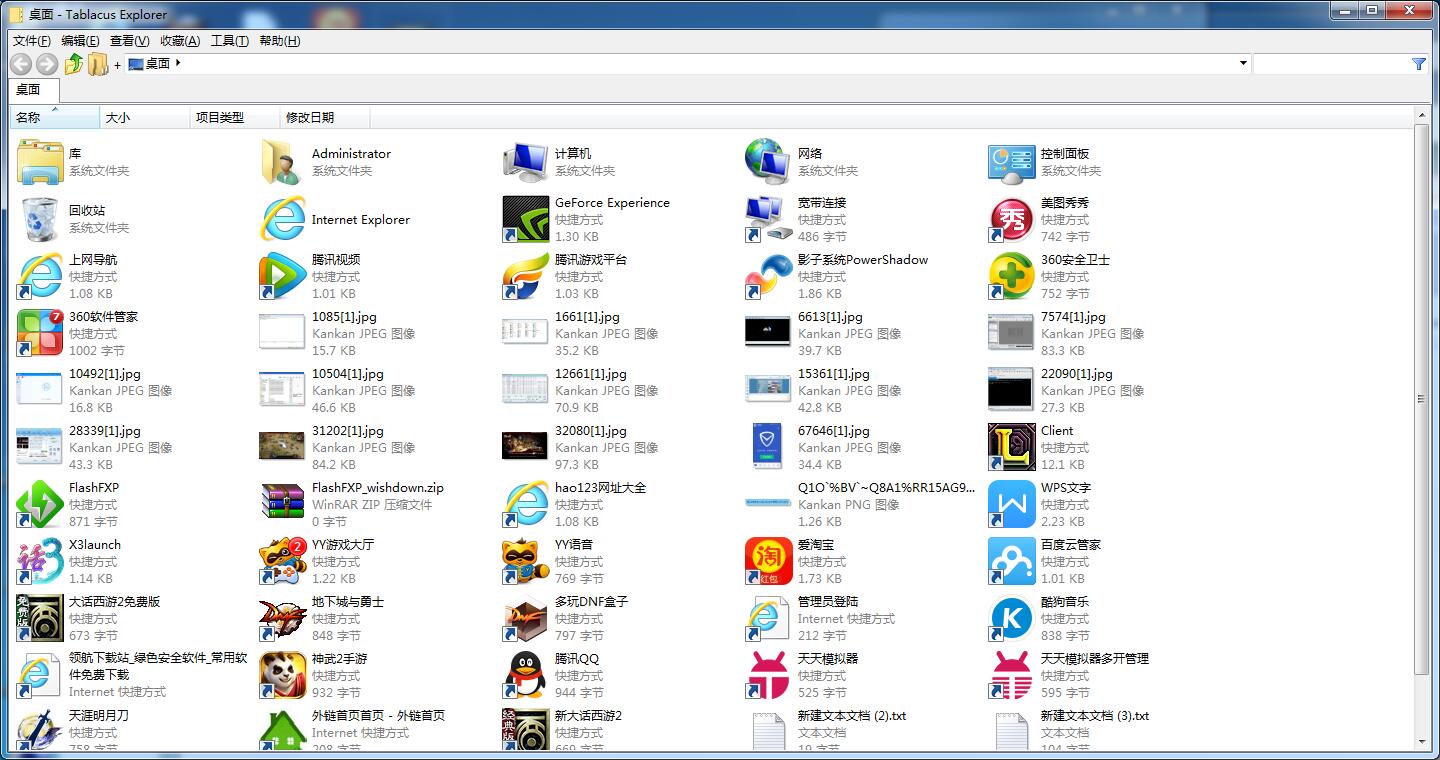The height and width of the screenshot is (760, 1440).
Task: Click the scrollbar down arrow
Action: coord(1422,742)
